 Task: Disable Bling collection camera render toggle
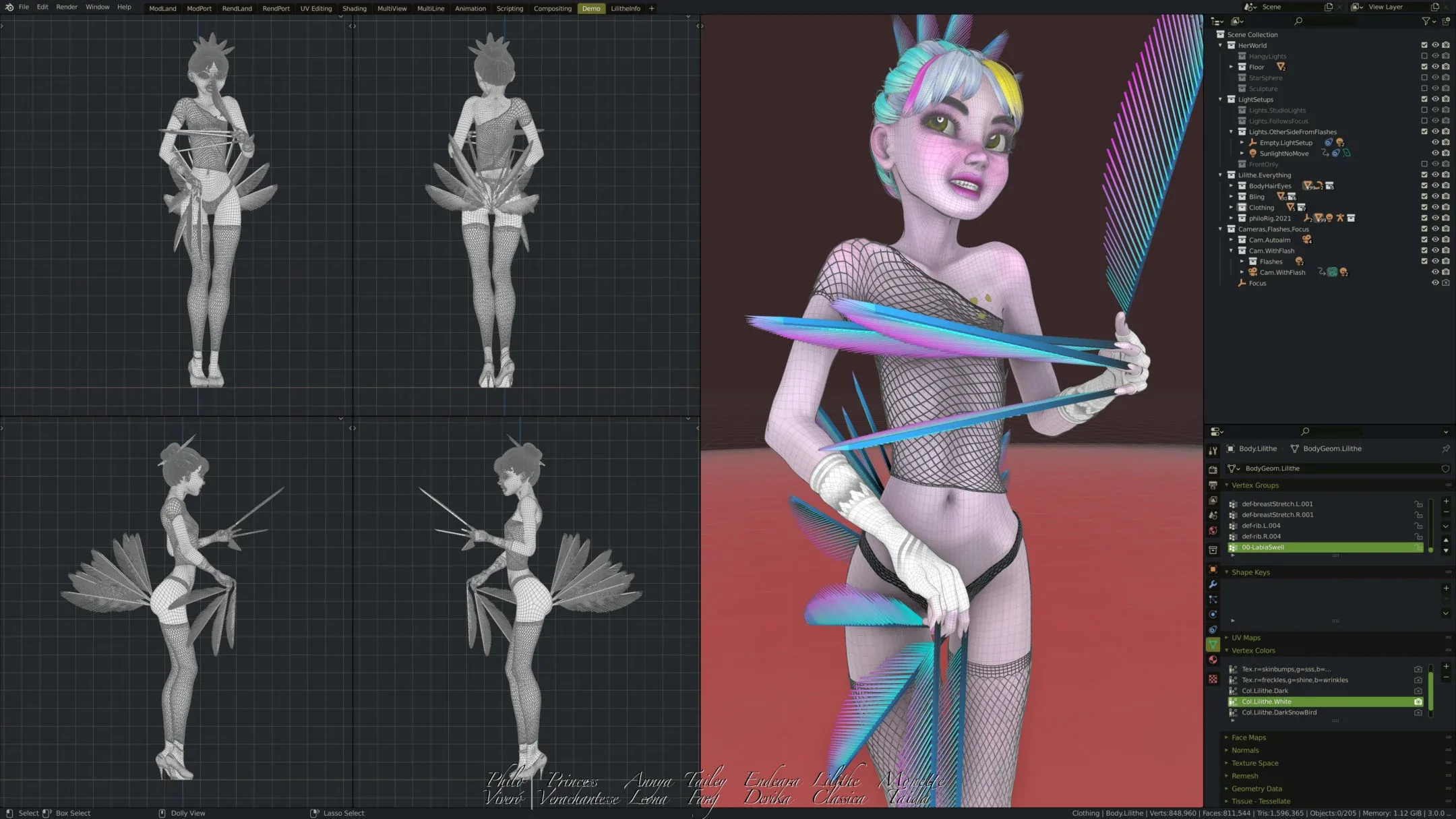[x=1447, y=196]
